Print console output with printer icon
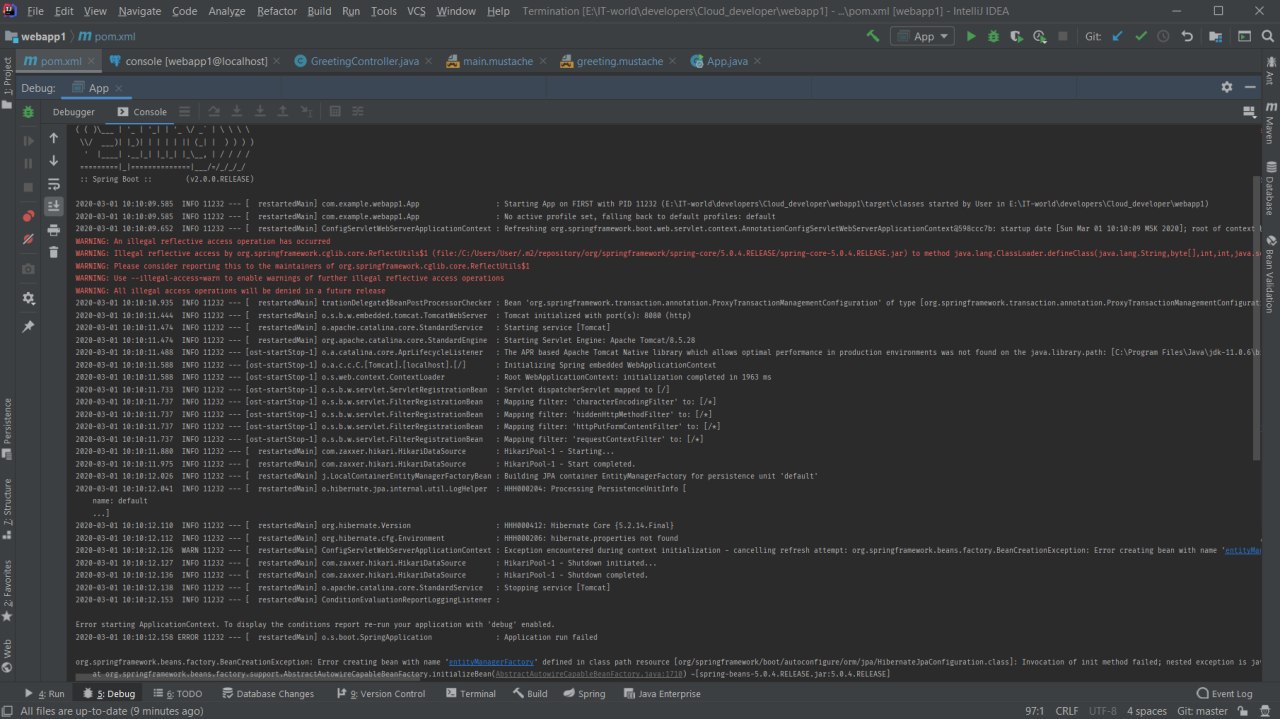 [54, 230]
